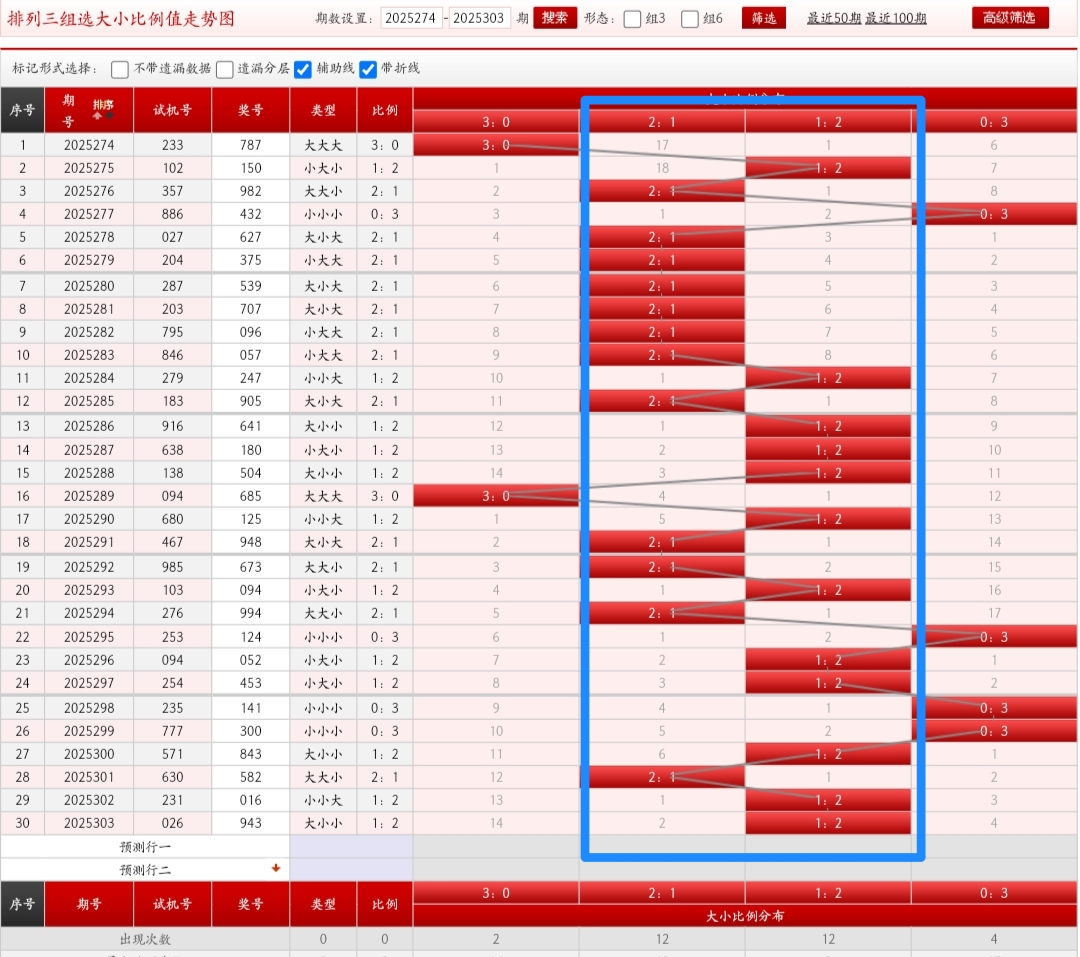Focus the start period field 2025274
The height and width of the screenshot is (957, 1080).
[411, 18]
